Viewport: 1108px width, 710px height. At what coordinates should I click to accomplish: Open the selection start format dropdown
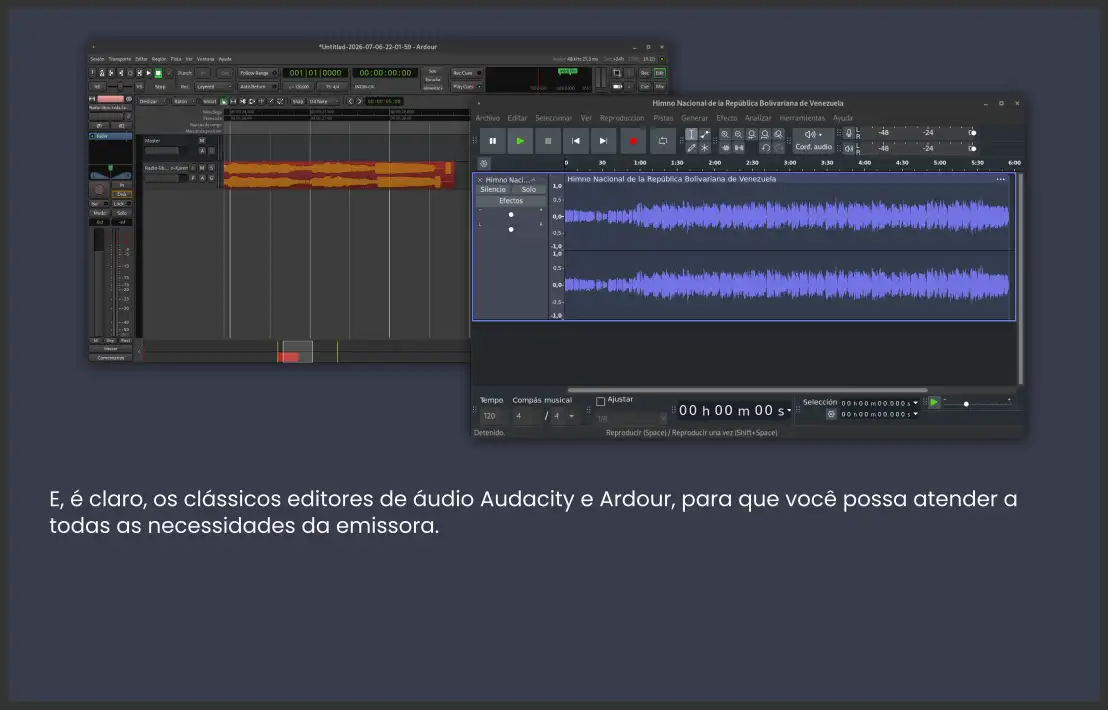pos(916,403)
